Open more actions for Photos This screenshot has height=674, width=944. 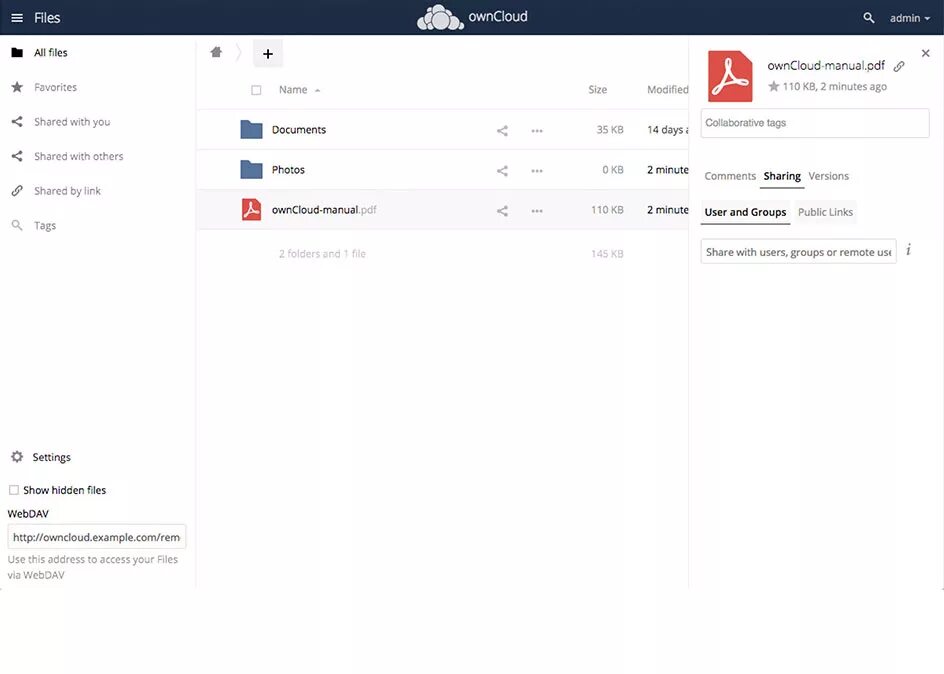point(537,171)
